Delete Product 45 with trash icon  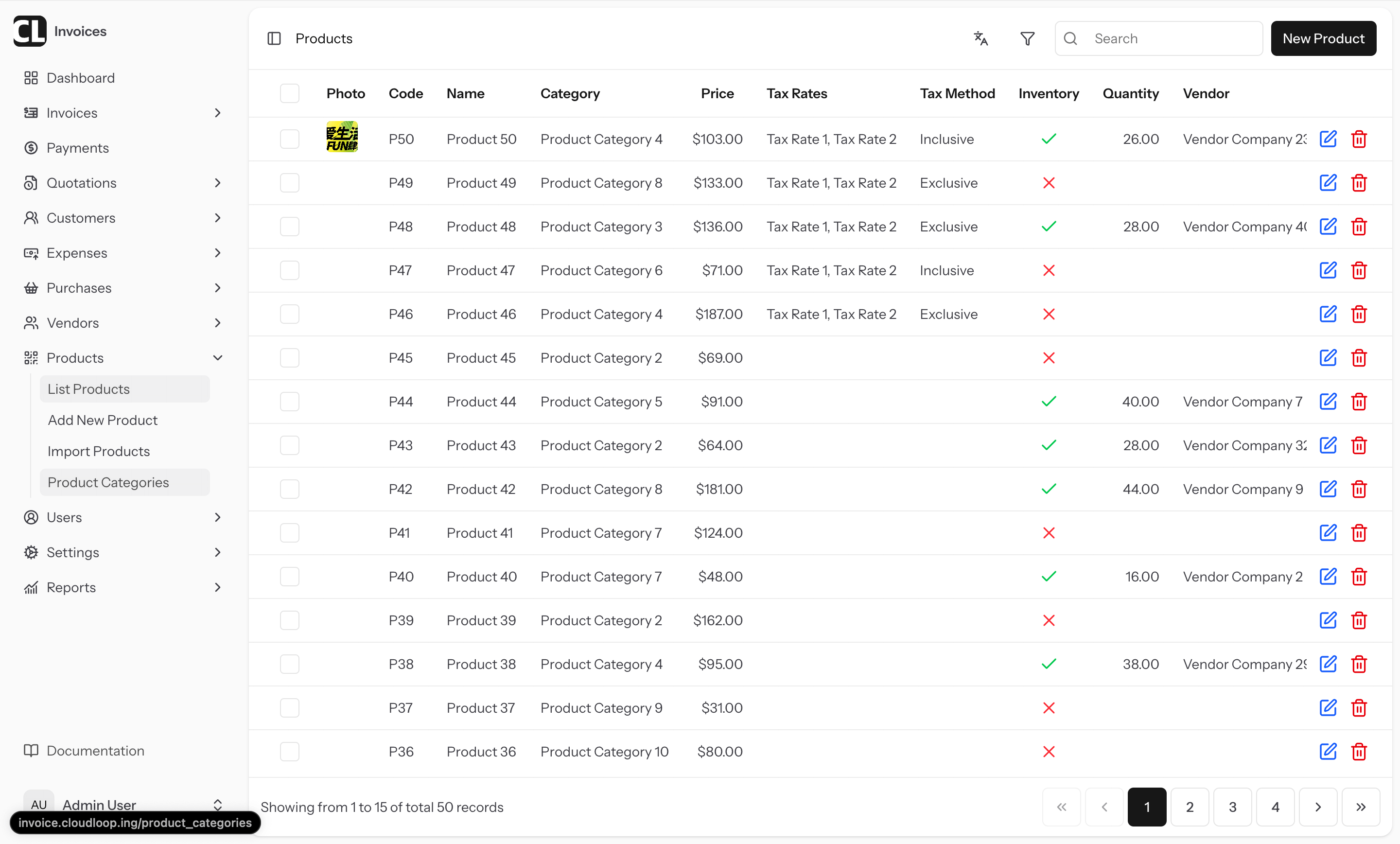click(1359, 358)
